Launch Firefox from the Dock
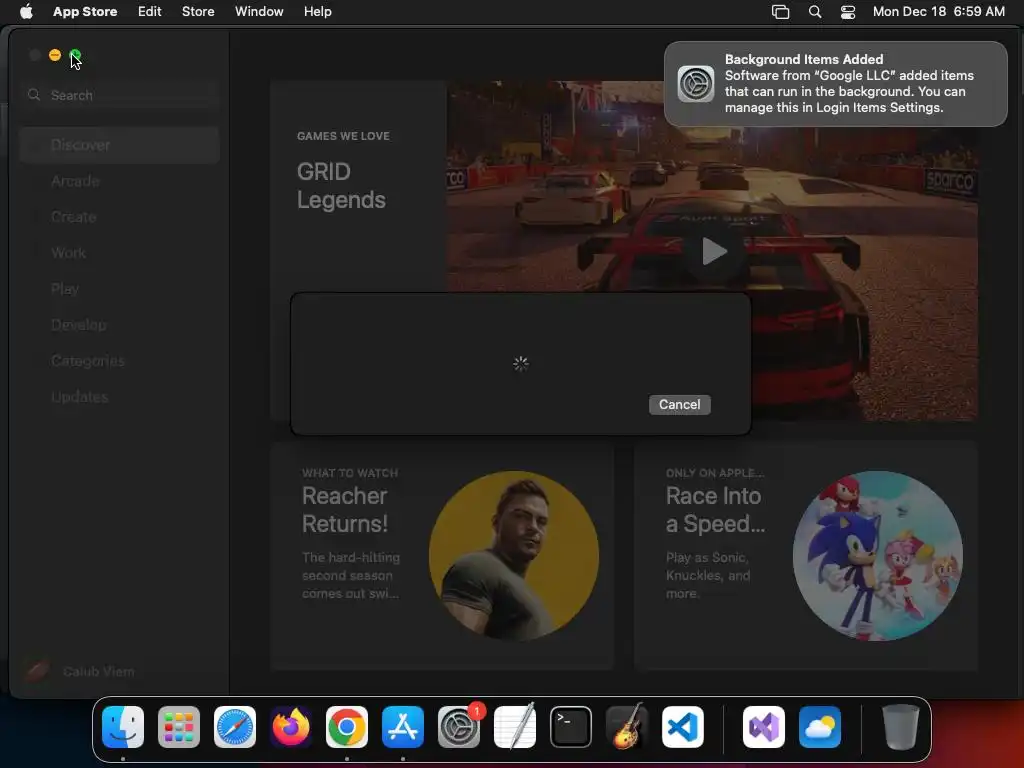Screen dimensions: 1024x768 pos(291,727)
